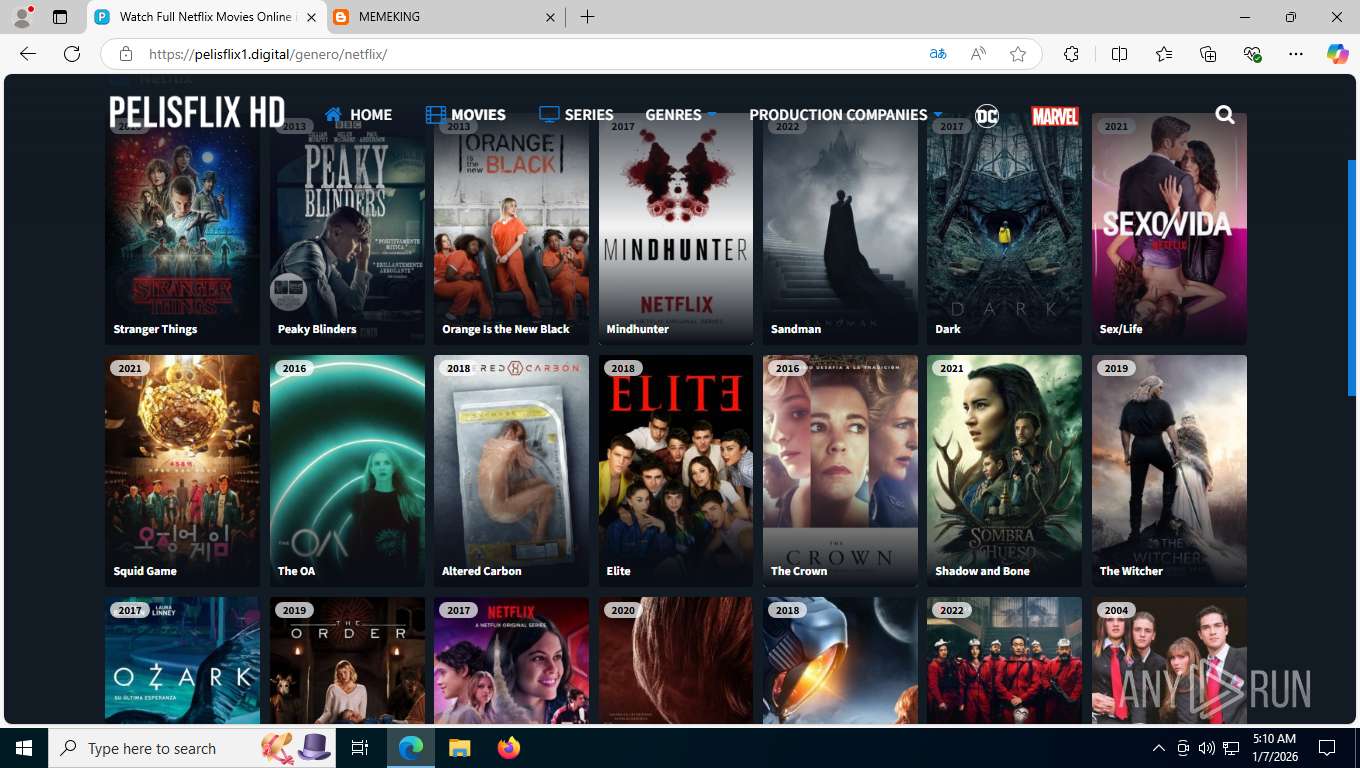
Task: Switch to the MEMEKING tab
Action: point(446,17)
